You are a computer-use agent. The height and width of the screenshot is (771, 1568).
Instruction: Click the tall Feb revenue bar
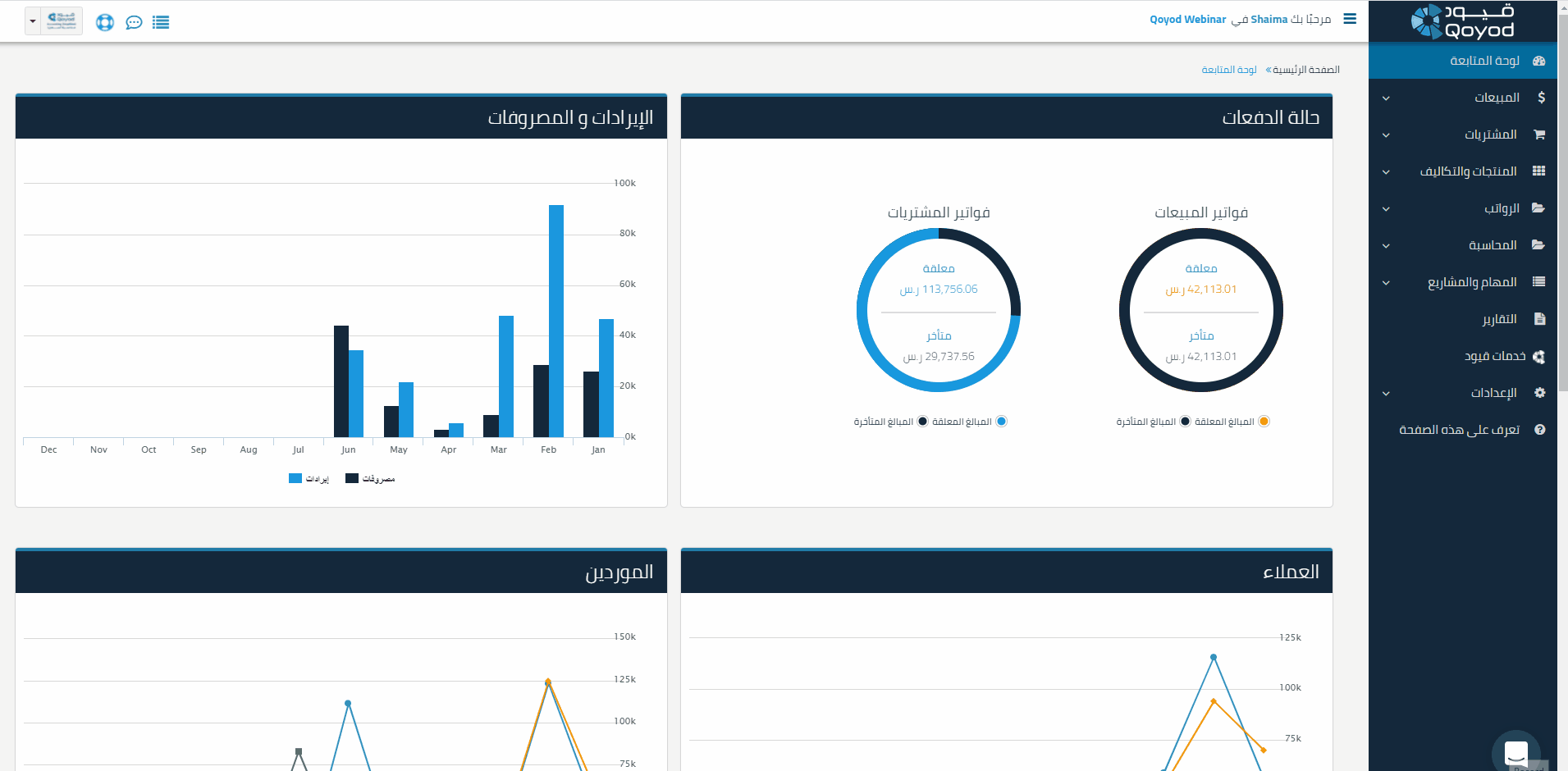(556, 320)
